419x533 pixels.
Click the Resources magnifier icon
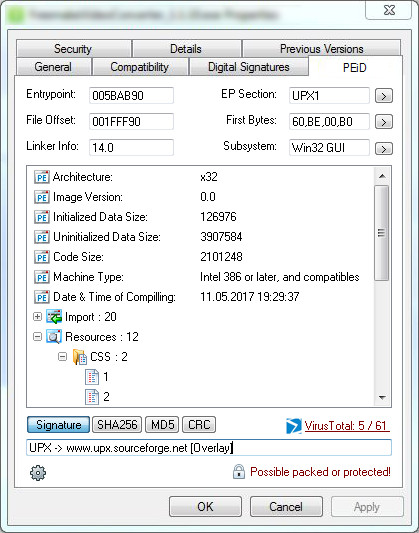54,337
